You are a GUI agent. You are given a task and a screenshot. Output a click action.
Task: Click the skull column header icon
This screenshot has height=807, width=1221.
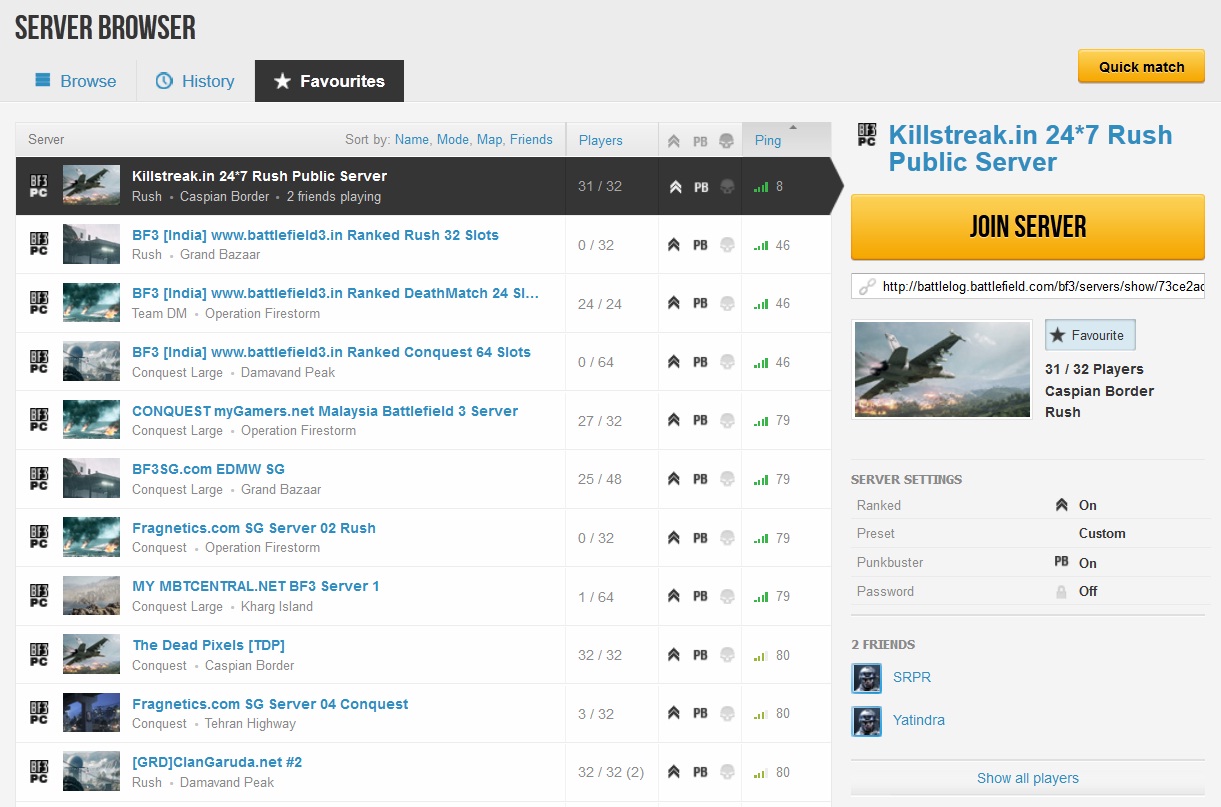pyautogui.click(x=727, y=141)
